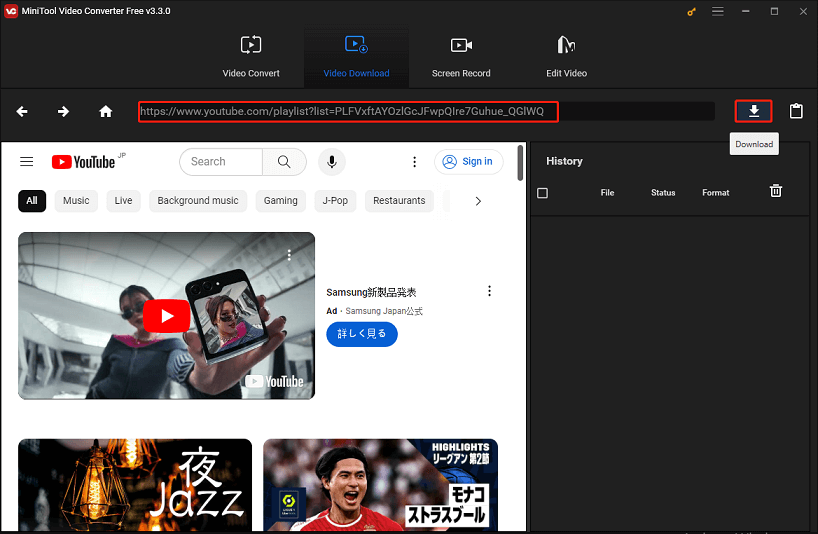This screenshot has height=534, width=818.
Task: Open the YouTube guide menu icon
Action: pos(27,162)
